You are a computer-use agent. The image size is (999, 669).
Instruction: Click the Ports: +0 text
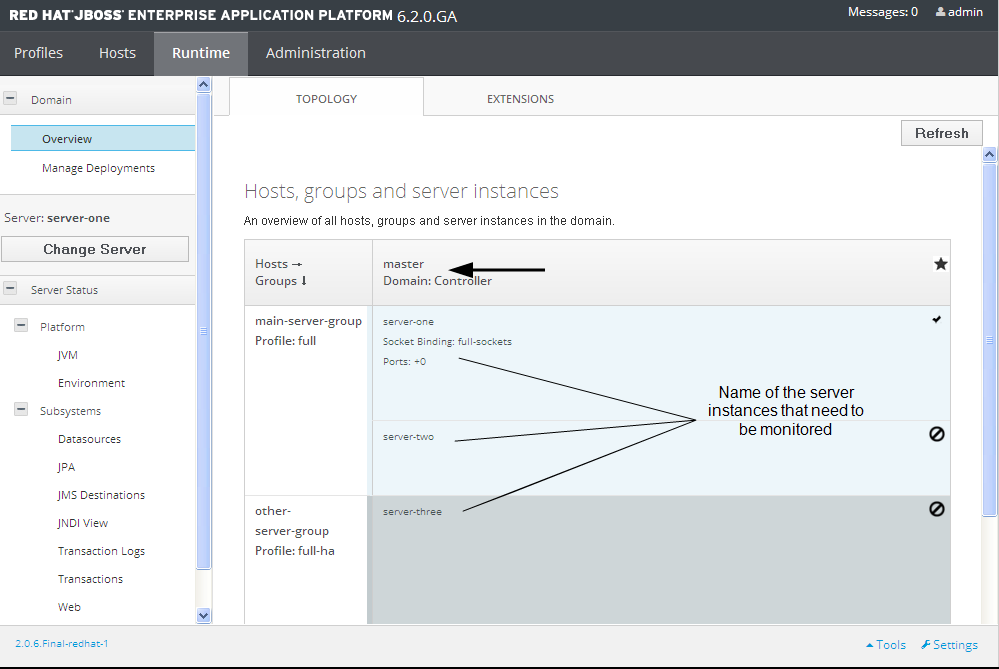click(x=405, y=361)
